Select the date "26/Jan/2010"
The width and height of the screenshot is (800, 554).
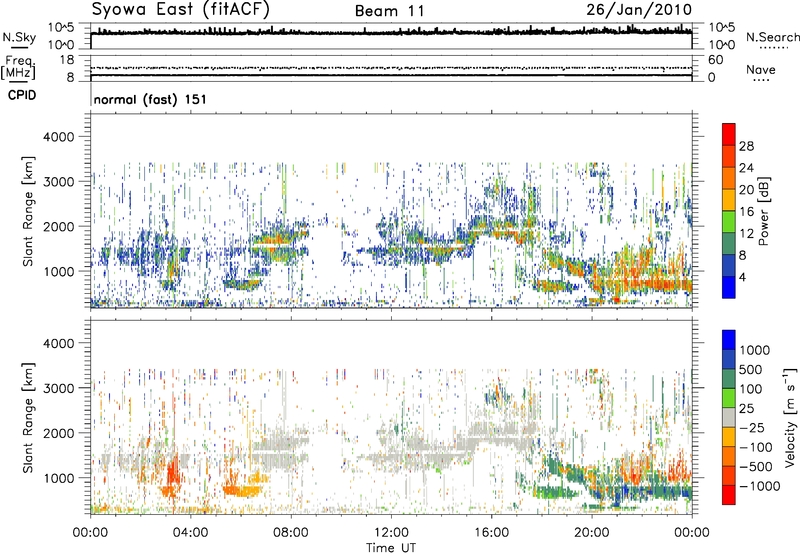click(x=639, y=9)
